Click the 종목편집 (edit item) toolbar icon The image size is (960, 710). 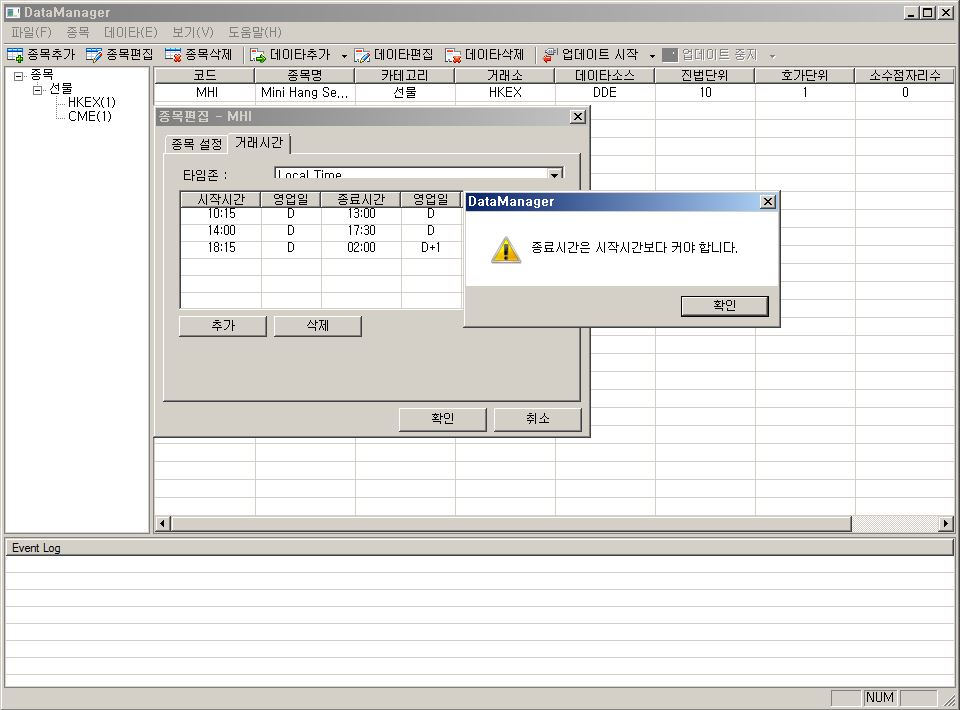[95, 55]
